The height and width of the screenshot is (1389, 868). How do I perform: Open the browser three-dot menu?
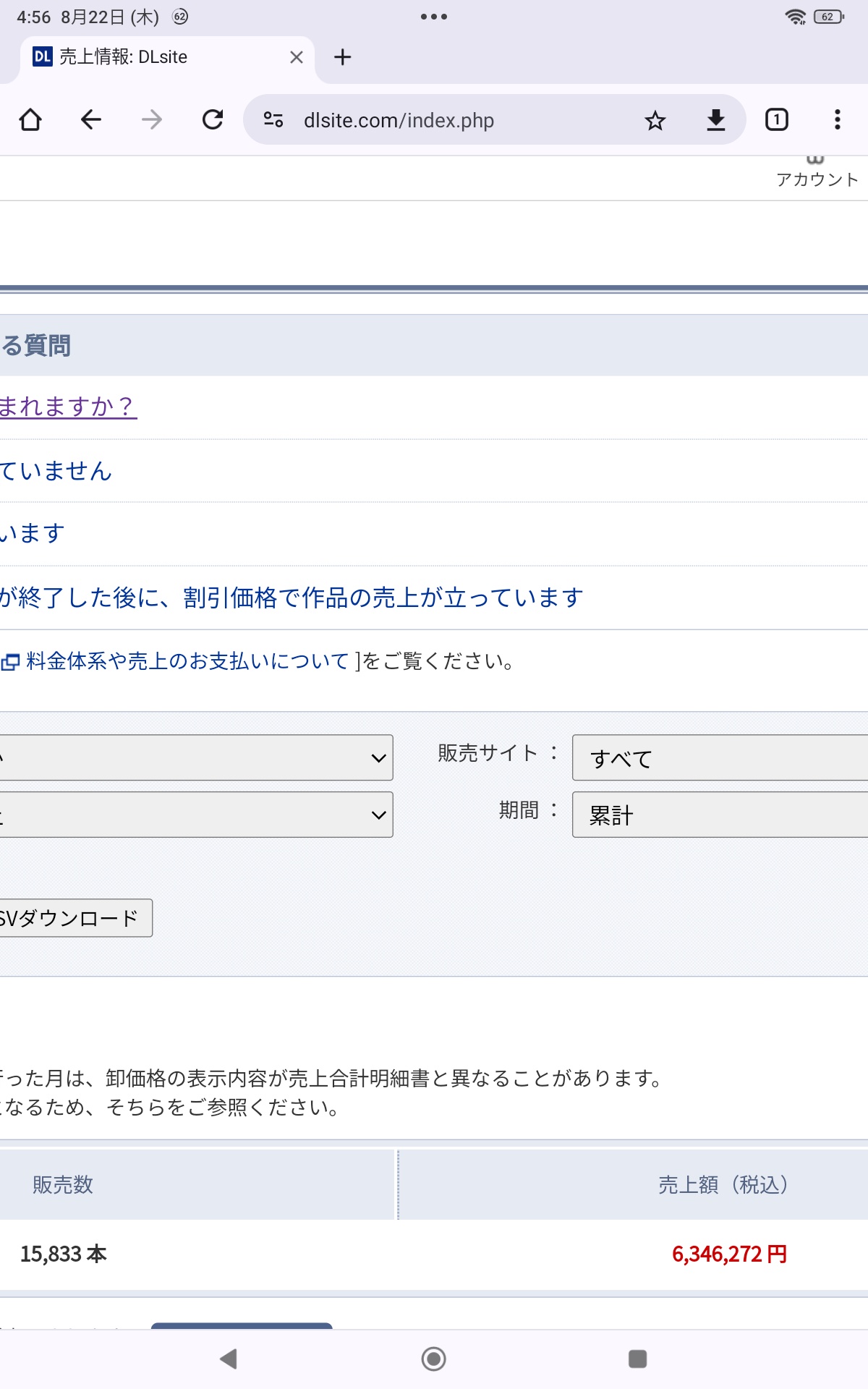tap(838, 119)
